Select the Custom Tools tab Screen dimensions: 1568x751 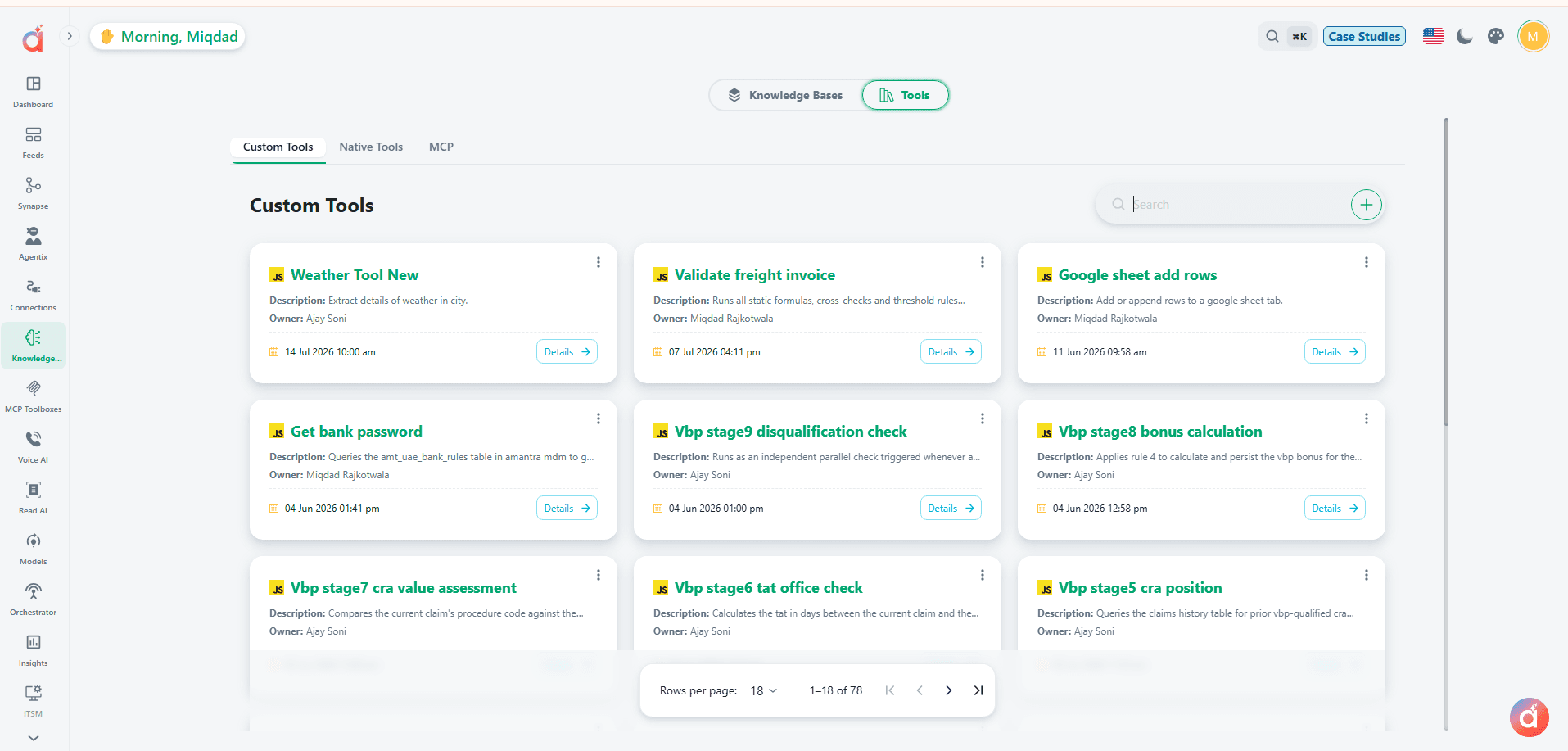(x=278, y=147)
